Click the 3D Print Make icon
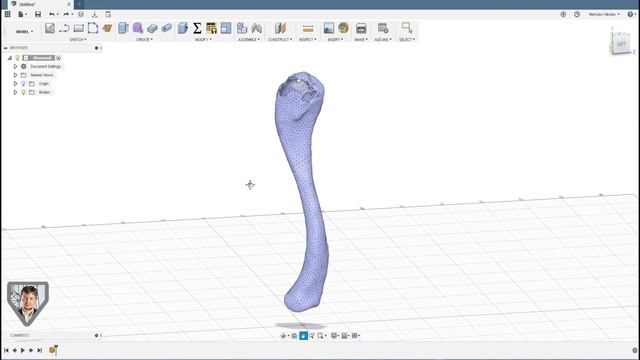The width and height of the screenshot is (640, 360). click(361, 28)
